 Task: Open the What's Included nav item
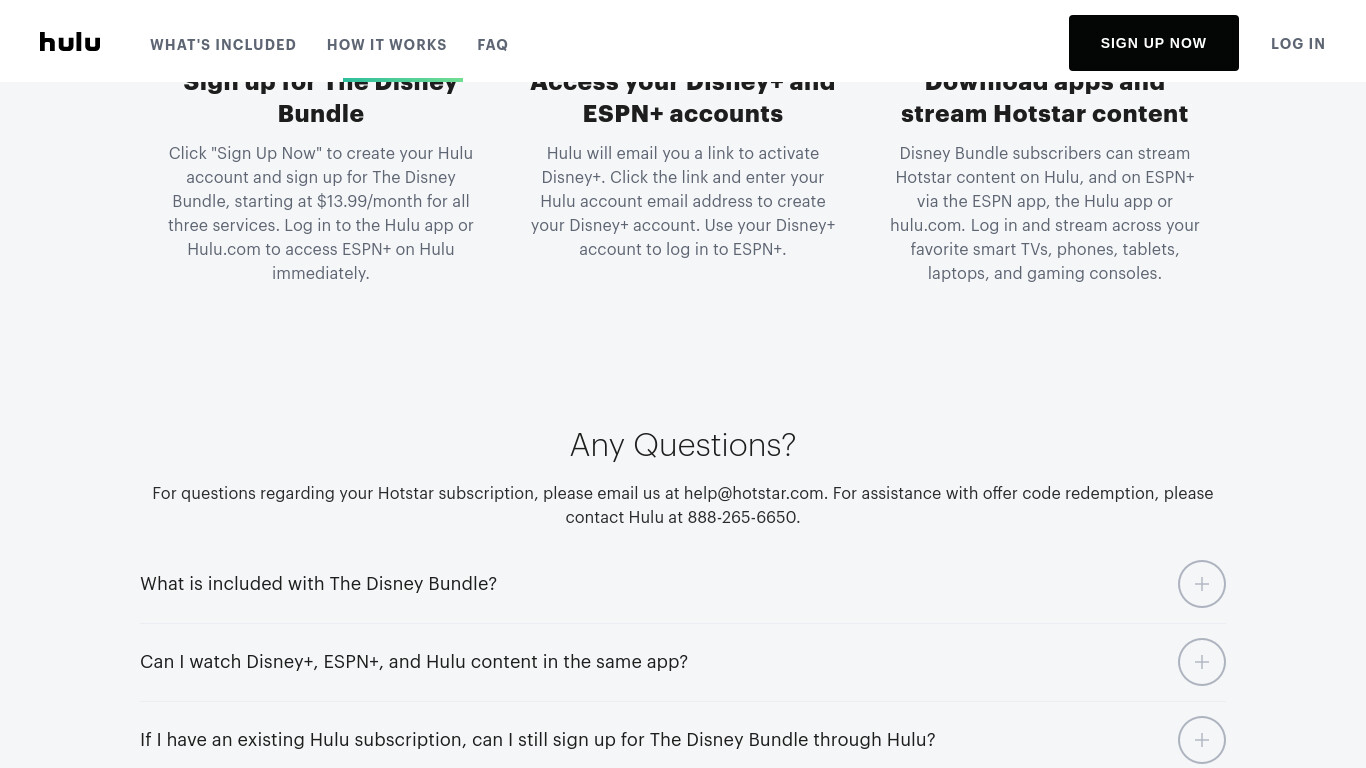click(x=223, y=45)
